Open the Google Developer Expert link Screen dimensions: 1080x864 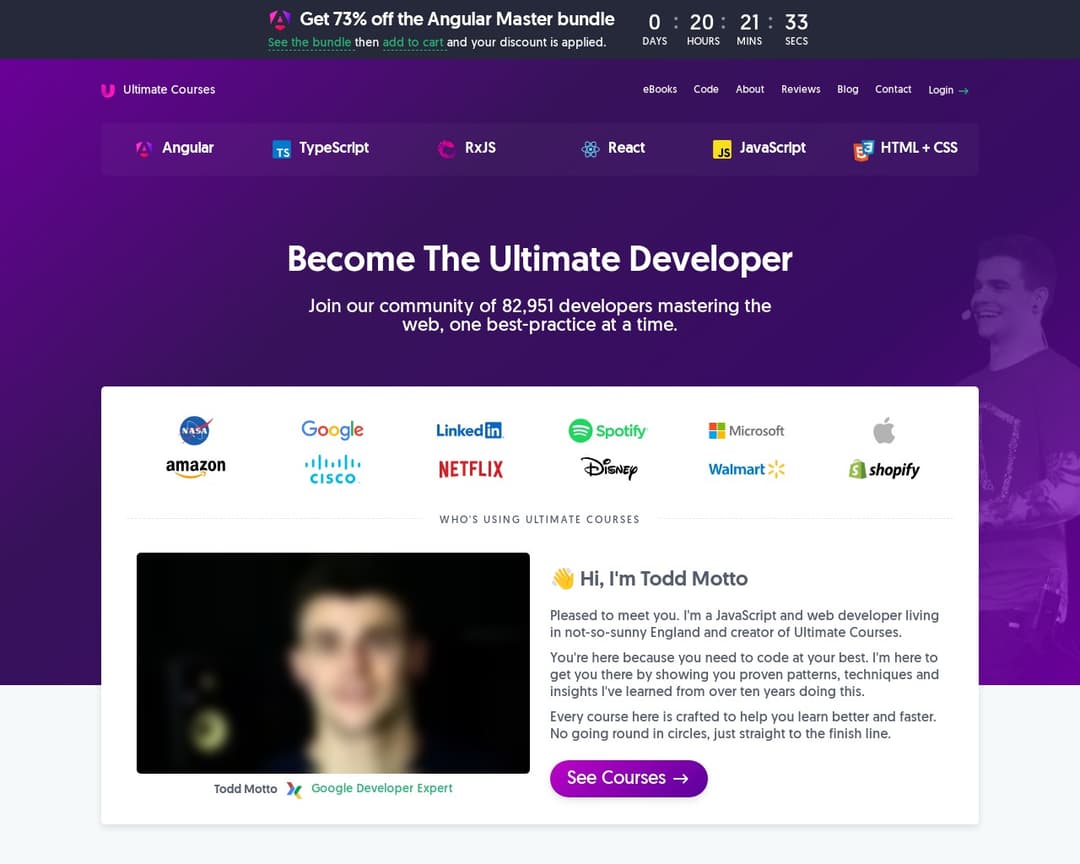click(382, 788)
